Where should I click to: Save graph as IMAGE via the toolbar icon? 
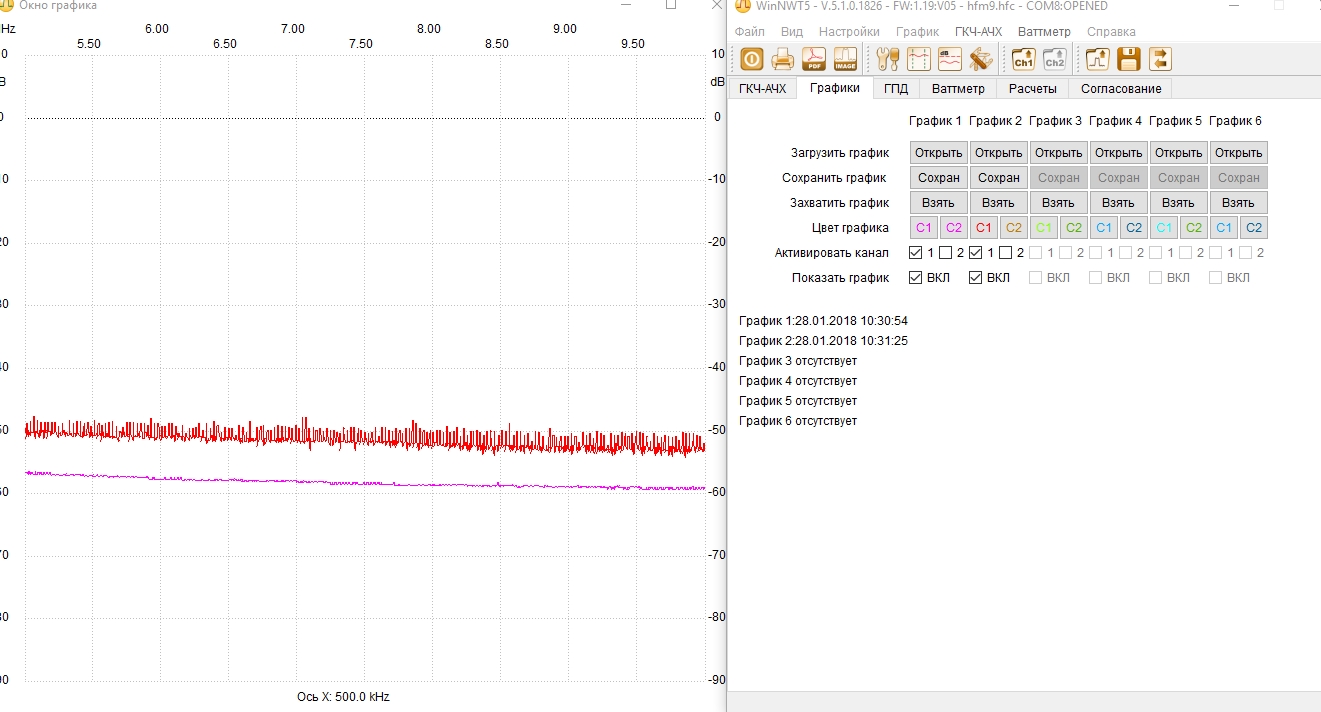(845, 59)
